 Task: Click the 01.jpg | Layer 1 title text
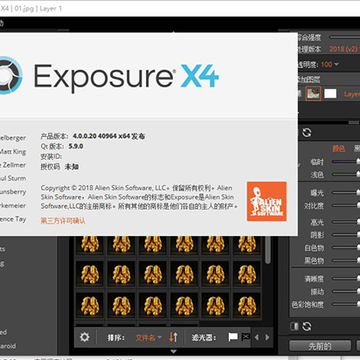38,9
